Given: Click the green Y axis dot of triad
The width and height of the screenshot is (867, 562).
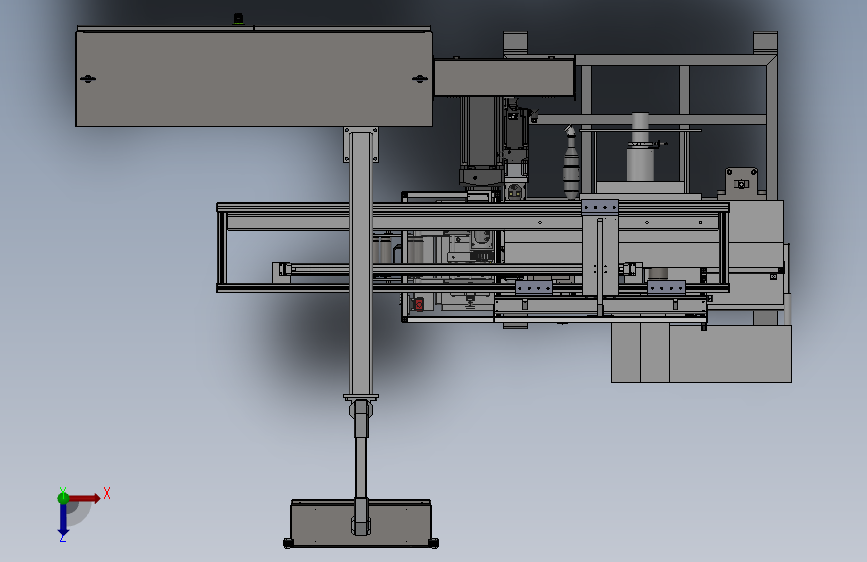Looking at the screenshot, I should (x=63, y=498).
